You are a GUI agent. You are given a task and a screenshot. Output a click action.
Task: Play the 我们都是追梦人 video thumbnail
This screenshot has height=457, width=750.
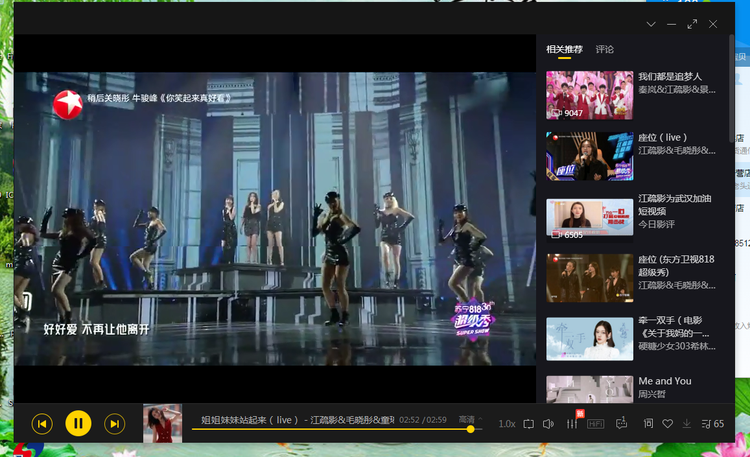pos(590,95)
